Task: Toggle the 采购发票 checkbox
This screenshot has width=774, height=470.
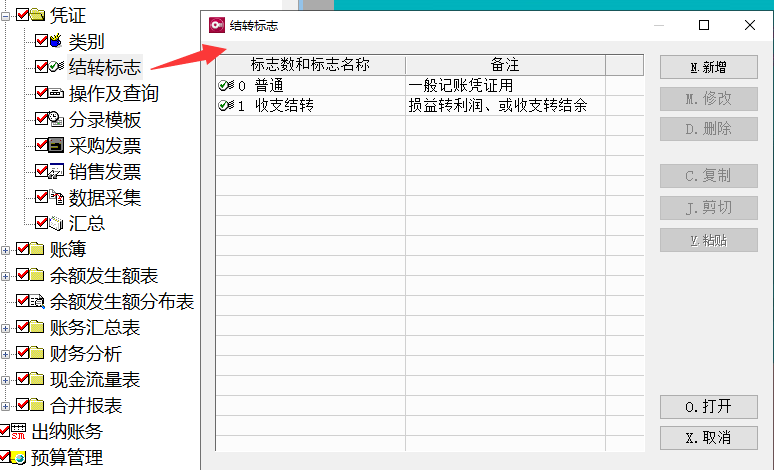Action: coord(41,145)
